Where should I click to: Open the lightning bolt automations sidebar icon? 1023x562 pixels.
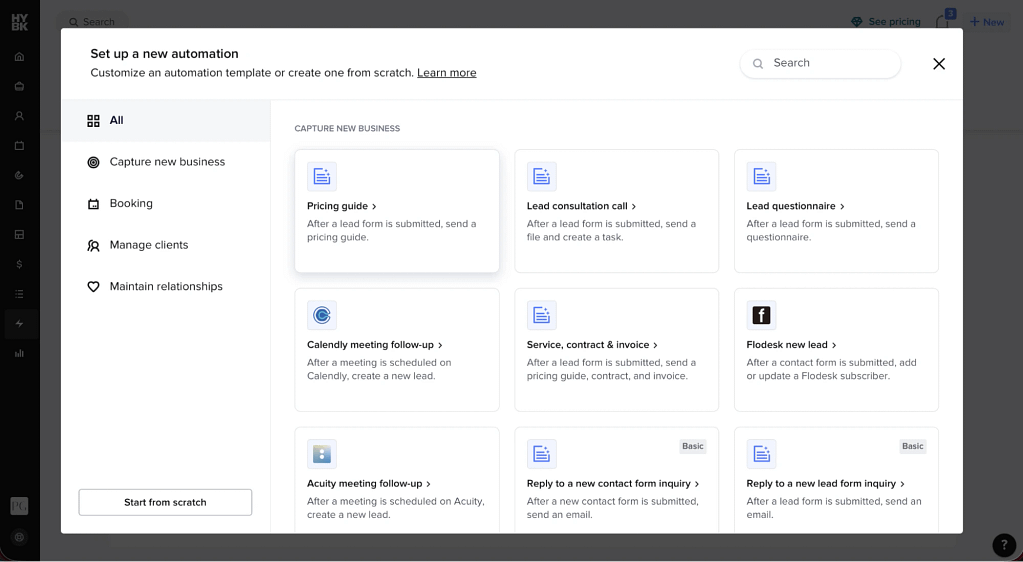(x=20, y=324)
